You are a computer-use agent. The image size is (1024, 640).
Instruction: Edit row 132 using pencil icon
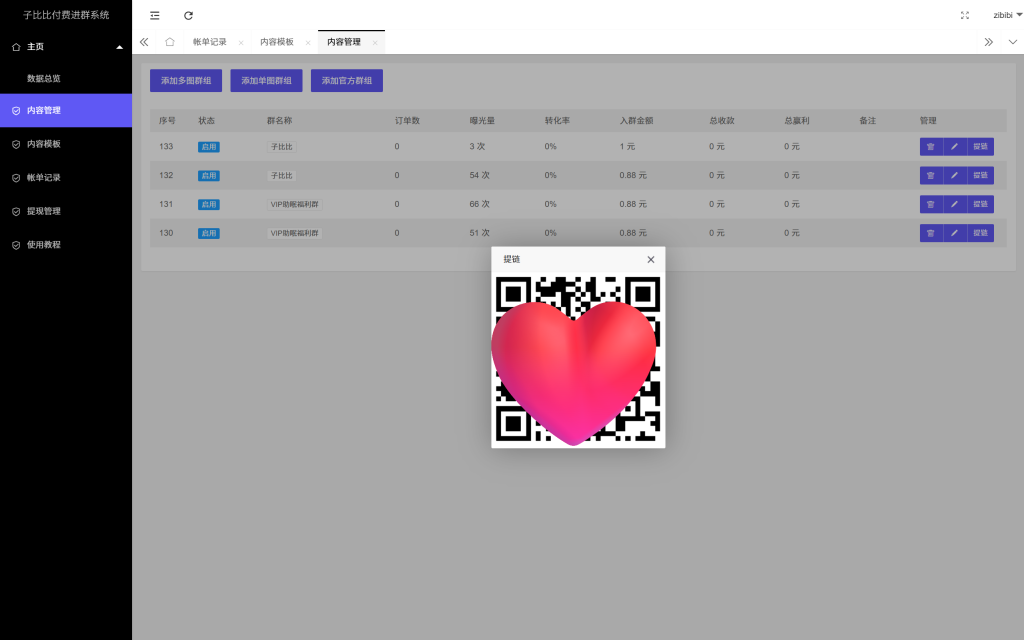pos(954,176)
